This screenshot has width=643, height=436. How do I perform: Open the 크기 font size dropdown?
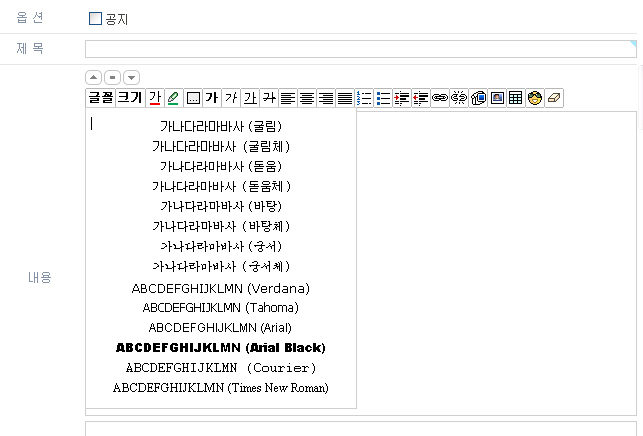point(130,98)
